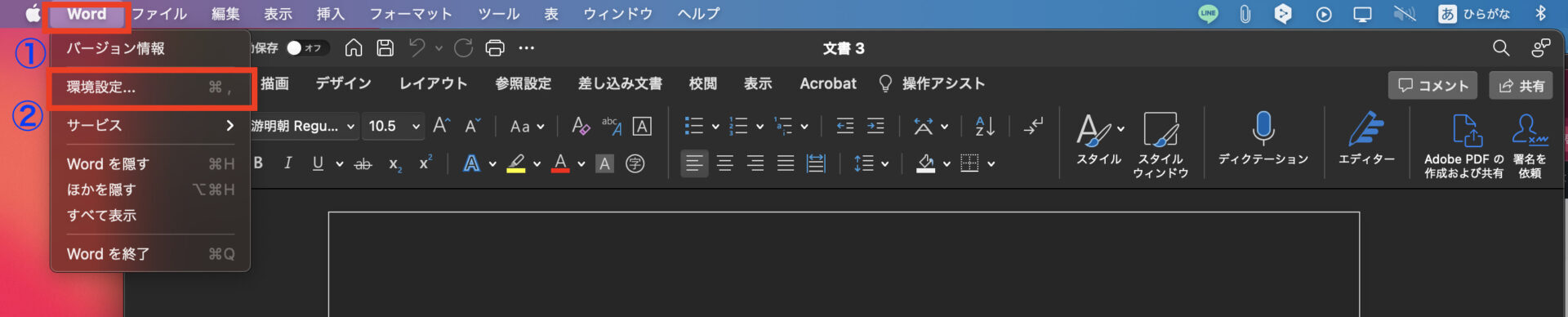Viewport: 1568px width, 317px height.
Task: Apply red font color
Action: click(x=560, y=163)
